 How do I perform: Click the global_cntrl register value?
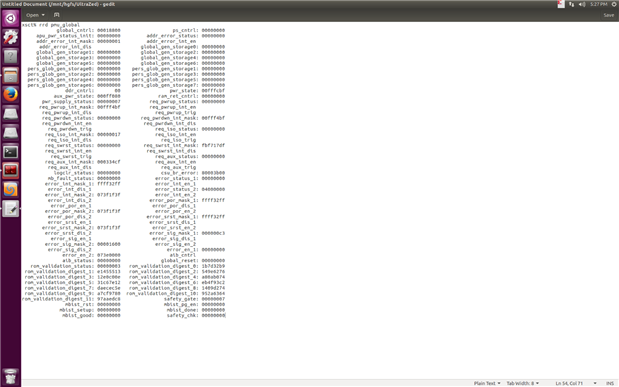click(109, 30)
